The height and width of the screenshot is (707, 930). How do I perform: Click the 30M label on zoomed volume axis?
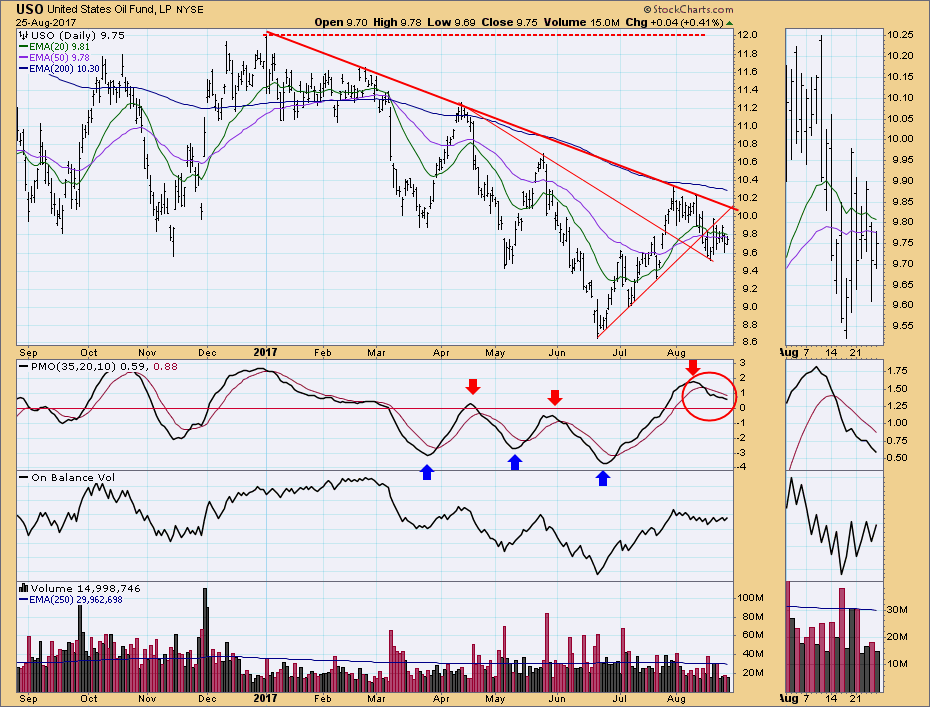897,610
